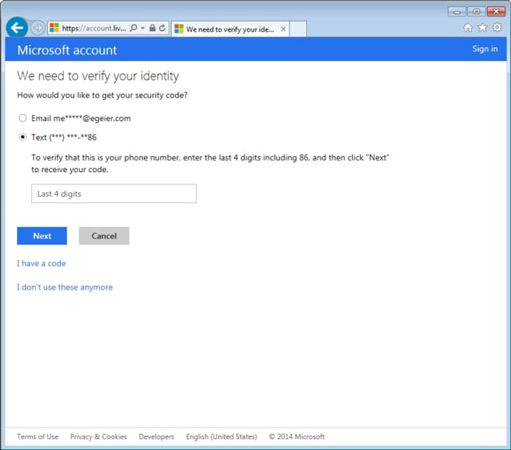The image size is (511, 450).
Task: Minimize the browser window
Action: point(457,12)
